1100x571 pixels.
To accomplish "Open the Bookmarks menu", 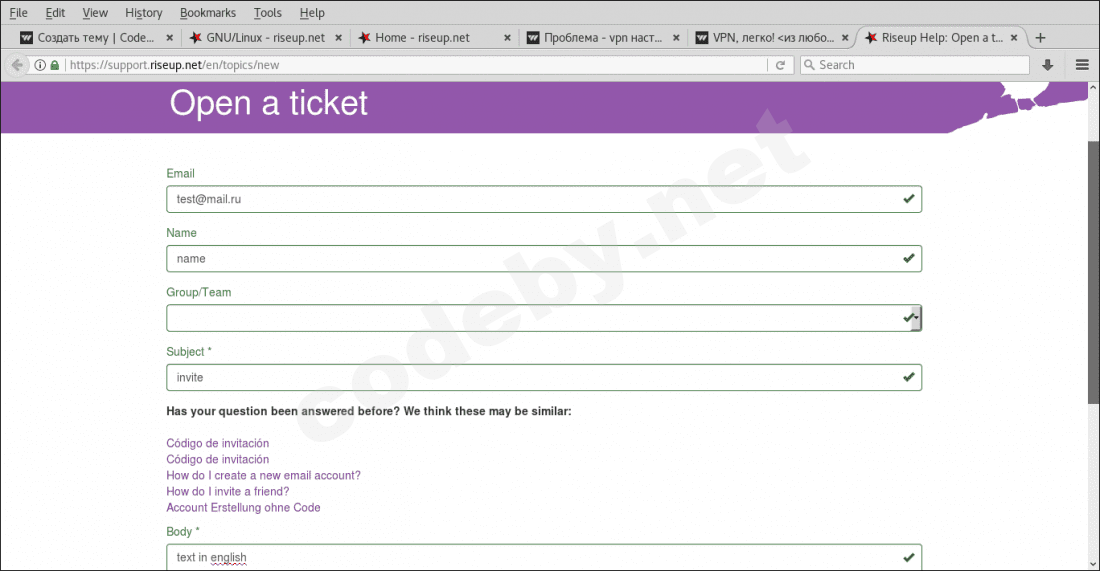I will point(208,13).
